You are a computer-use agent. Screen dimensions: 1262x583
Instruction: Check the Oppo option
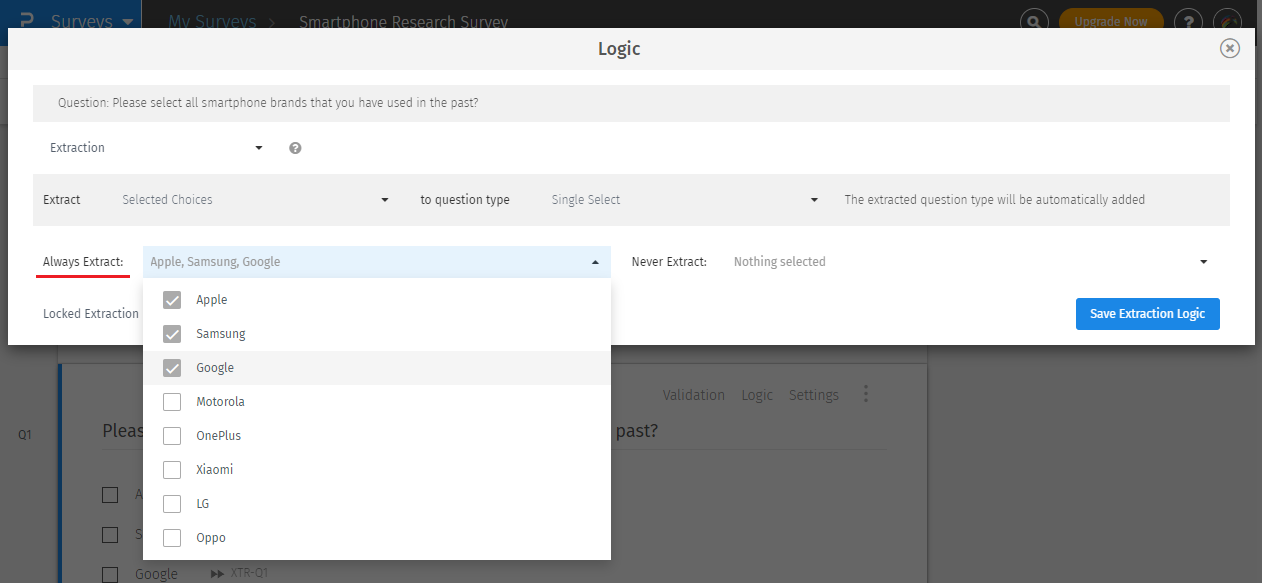pyautogui.click(x=172, y=538)
